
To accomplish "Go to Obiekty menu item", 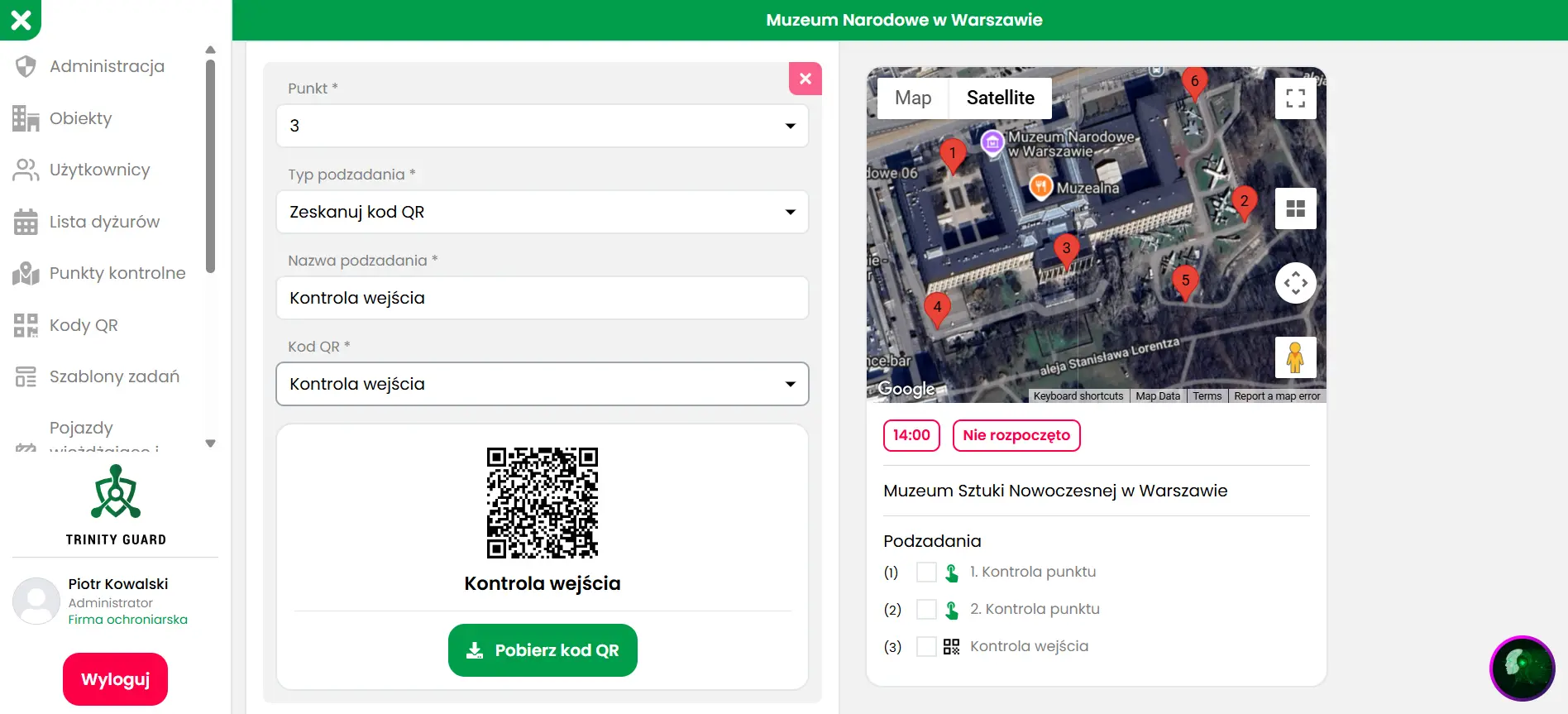I will point(80,118).
